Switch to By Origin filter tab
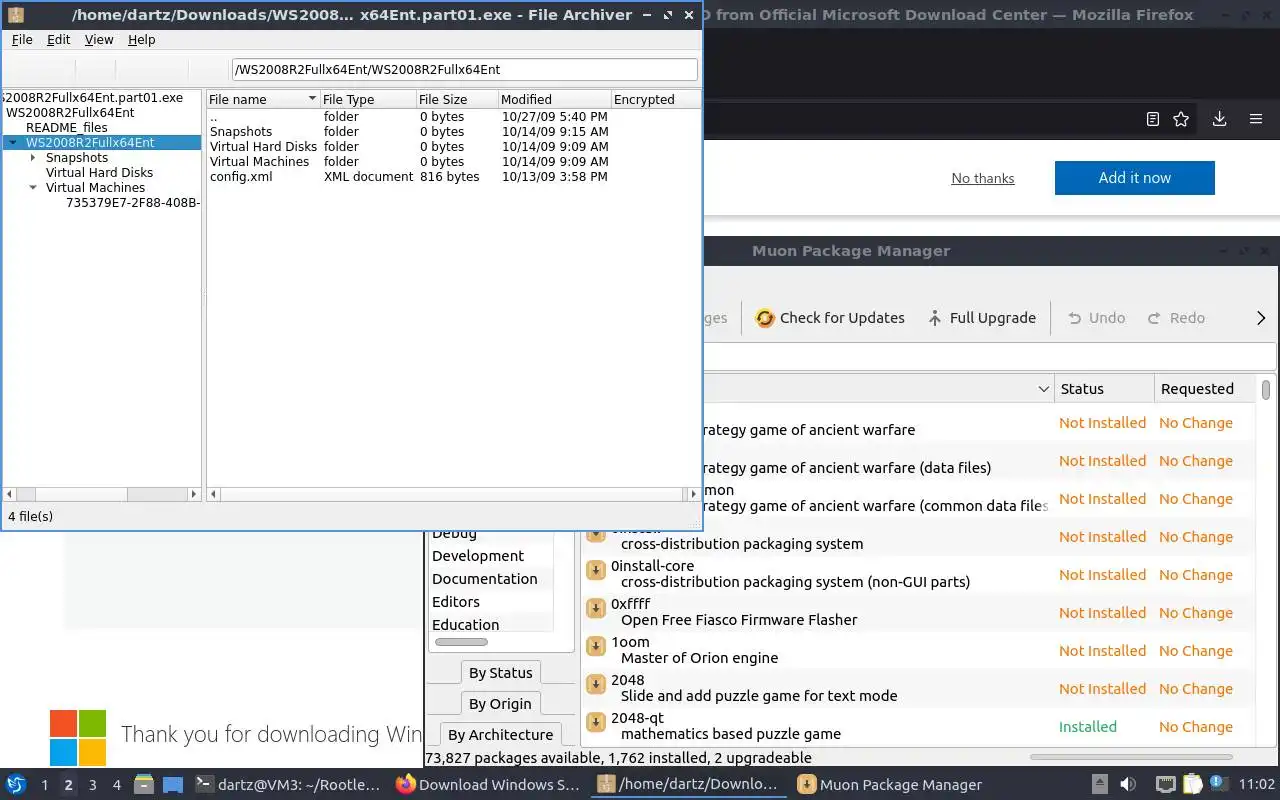The image size is (1280, 800). [x=501, y=704]
